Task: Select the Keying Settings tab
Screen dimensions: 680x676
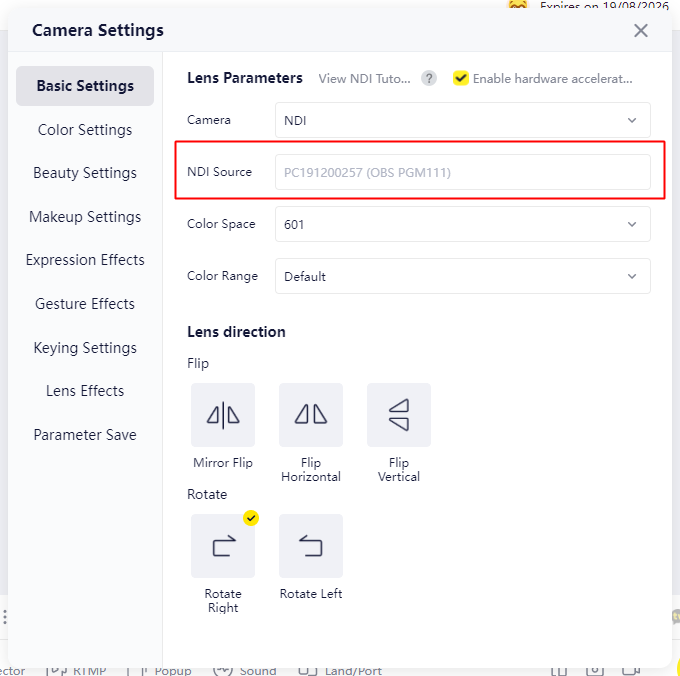Action: [85, 348]
